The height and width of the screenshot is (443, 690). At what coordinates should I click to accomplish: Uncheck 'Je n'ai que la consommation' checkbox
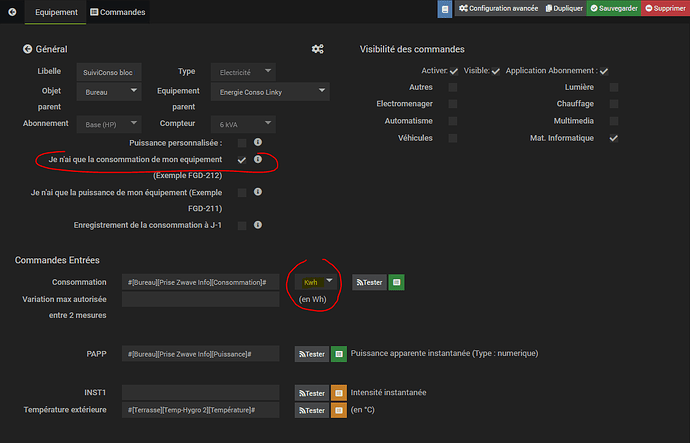(242, 160)
